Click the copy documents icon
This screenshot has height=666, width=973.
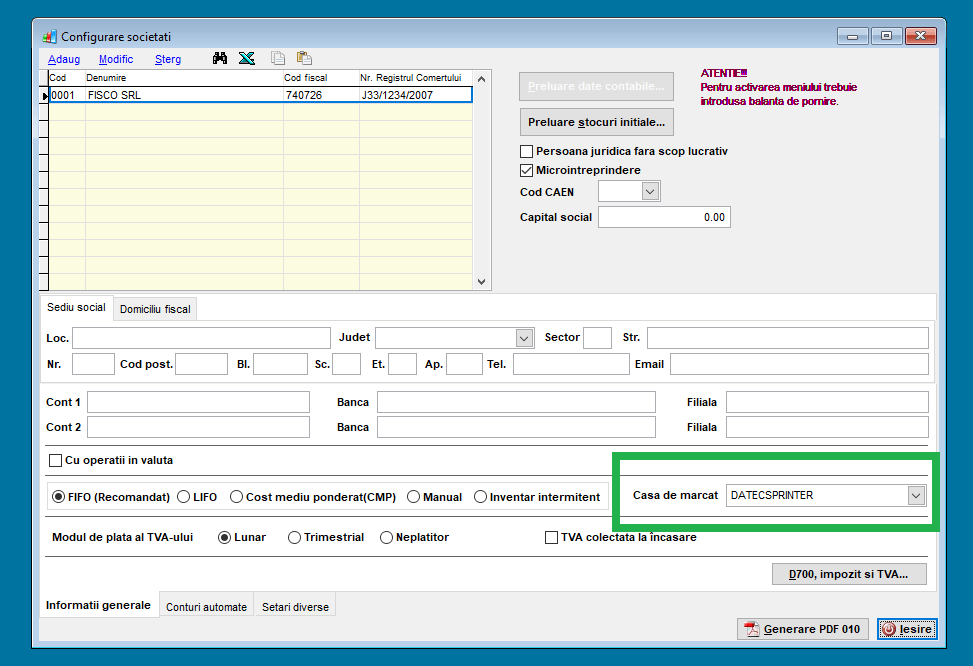pos(278,58)
